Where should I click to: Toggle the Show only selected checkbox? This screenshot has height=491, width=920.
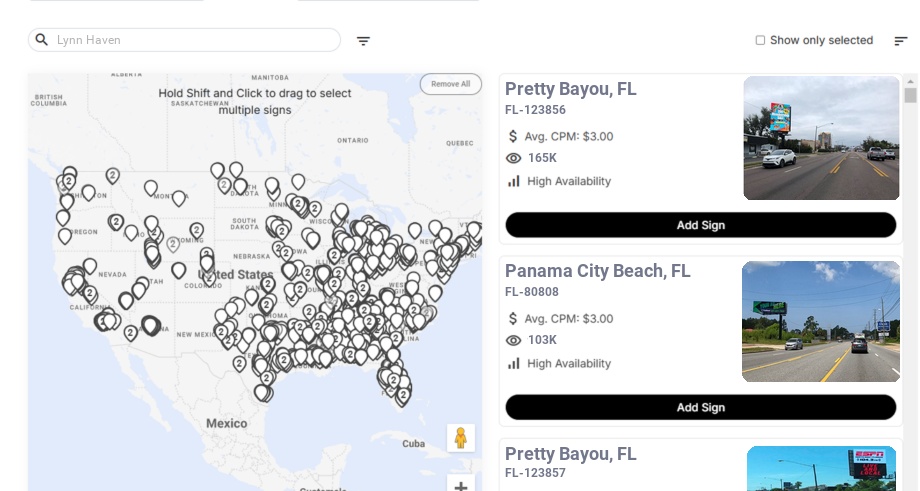click(760, 41)
